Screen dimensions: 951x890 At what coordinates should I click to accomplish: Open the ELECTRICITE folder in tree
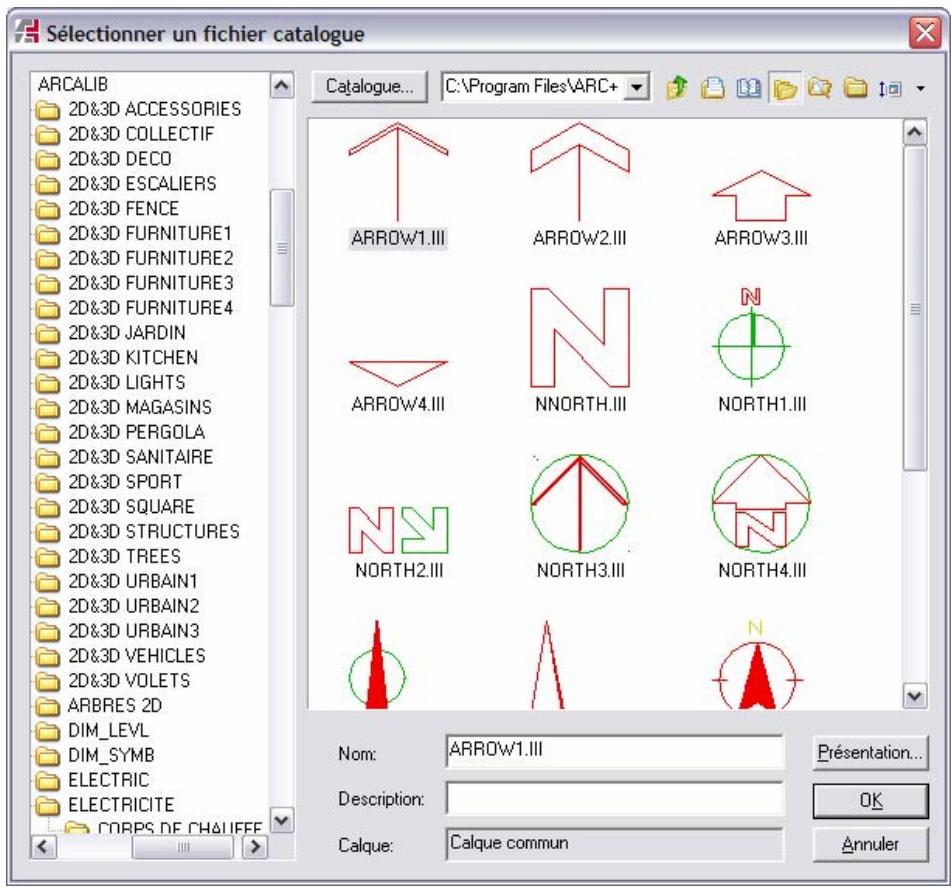[122, 803]
